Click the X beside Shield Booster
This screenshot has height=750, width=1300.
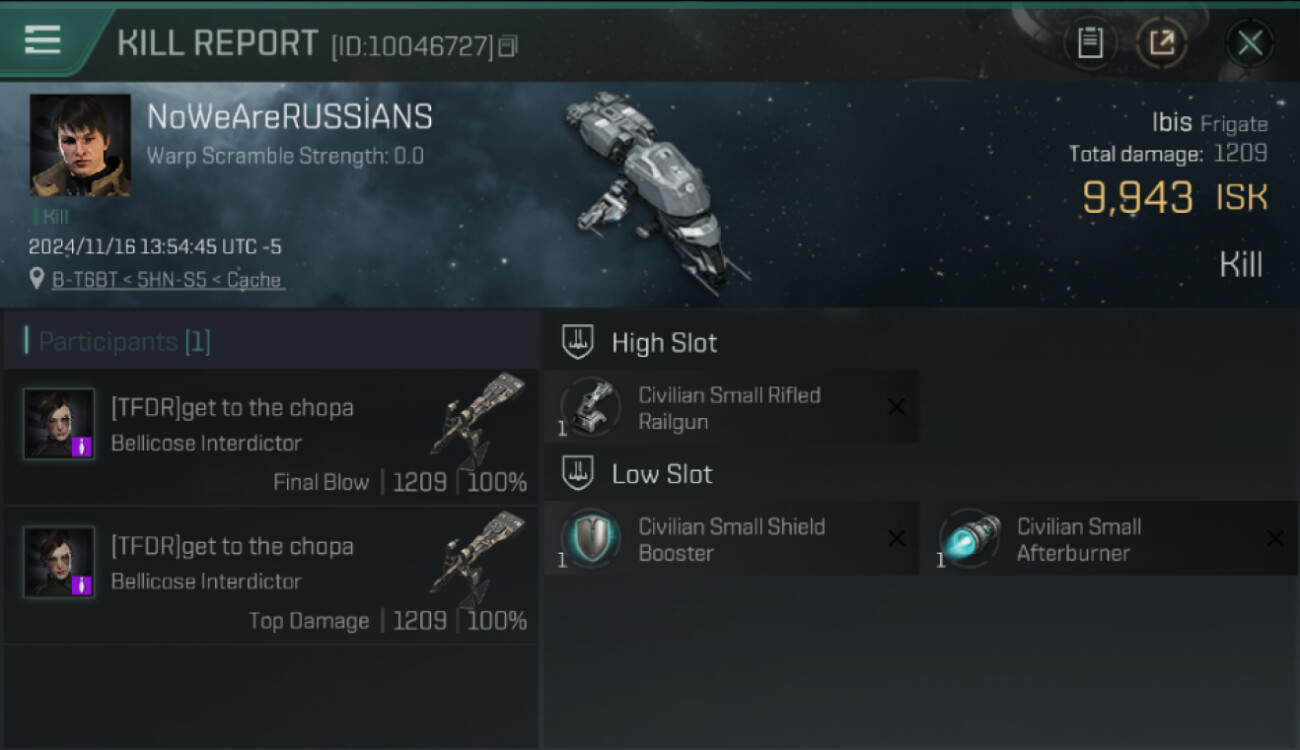(896, 539)
